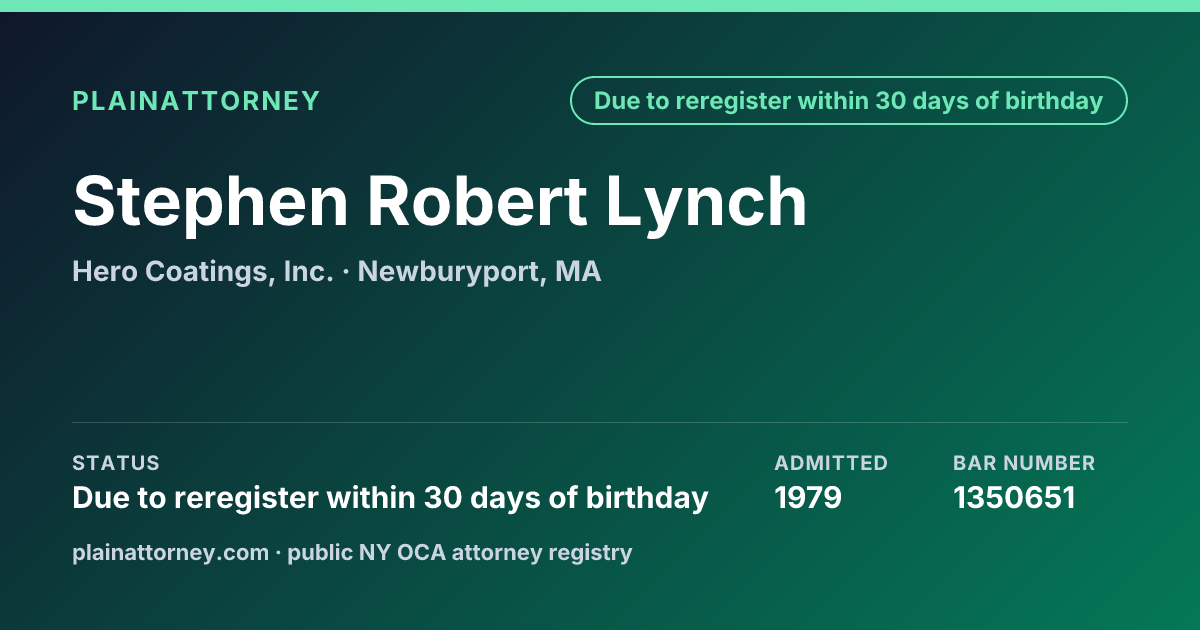The height and width of the screenshot is (630, 1200).
Task: Select the last name Lynch in heading
Action: pos(706,203)
